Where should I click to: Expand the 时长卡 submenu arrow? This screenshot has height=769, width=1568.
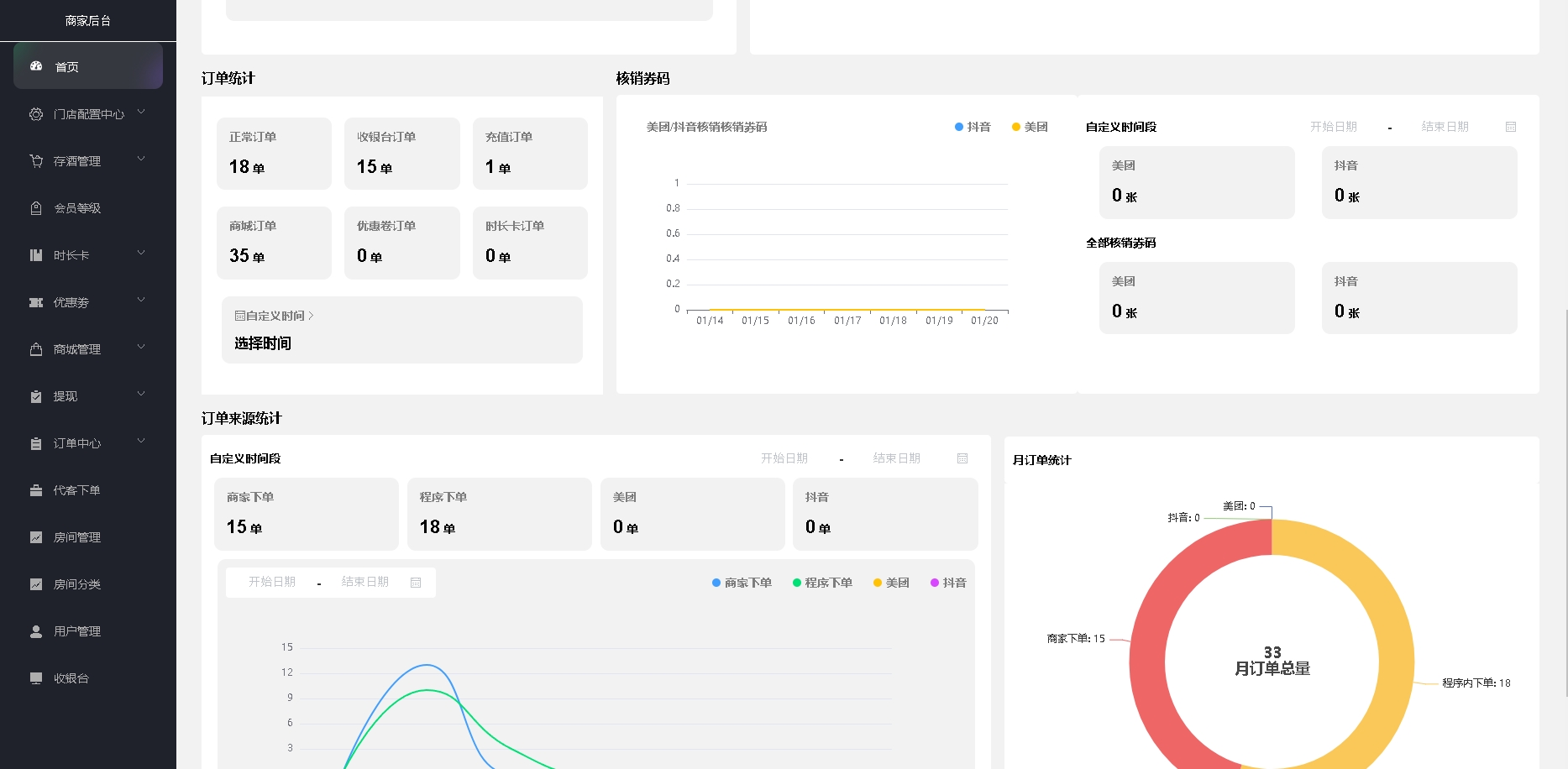pyautogui.click(x=141, y=253)
